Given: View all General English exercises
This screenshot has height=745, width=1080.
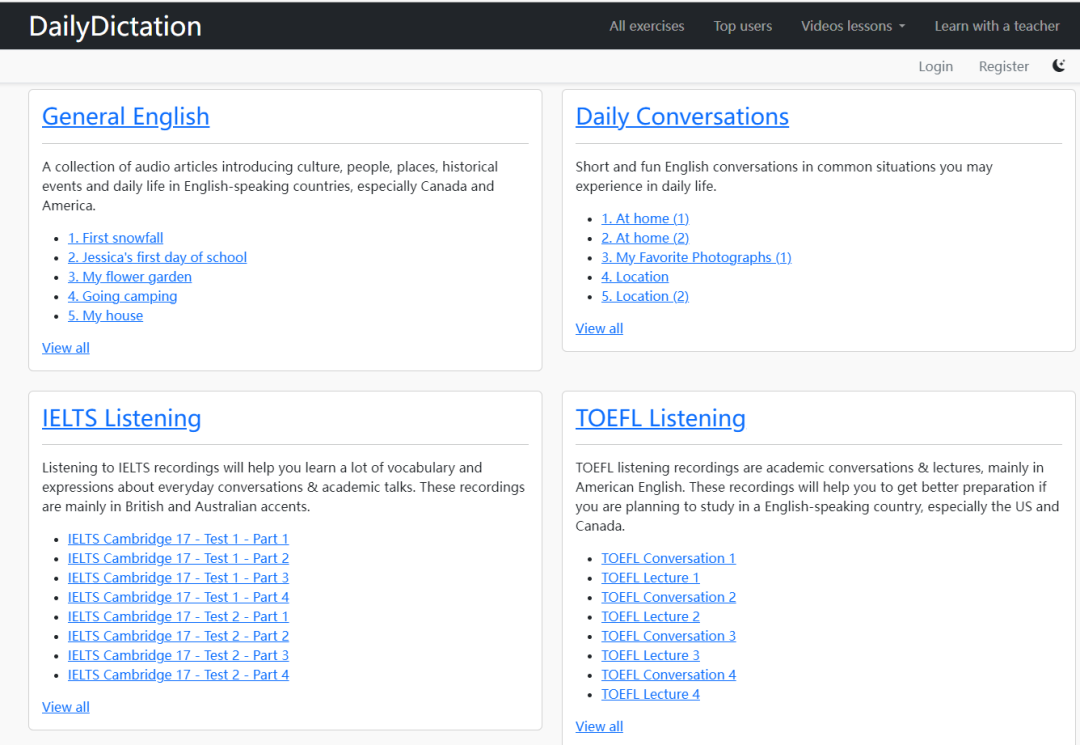Looking at the screenshot, I should [x=65, y=348].
